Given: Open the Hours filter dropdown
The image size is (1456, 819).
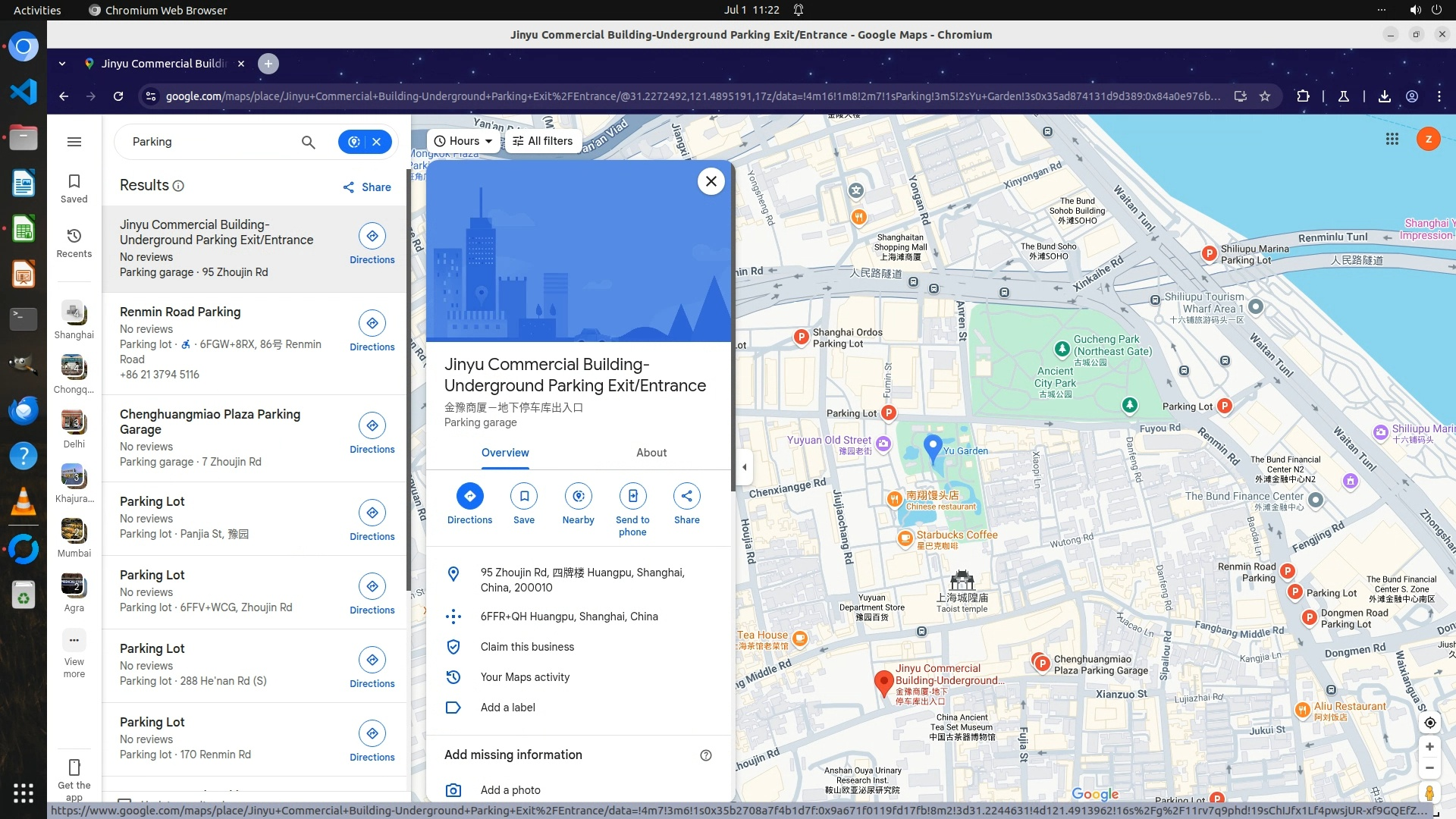Looking at the screenshot, I should [x=463, y=141].
